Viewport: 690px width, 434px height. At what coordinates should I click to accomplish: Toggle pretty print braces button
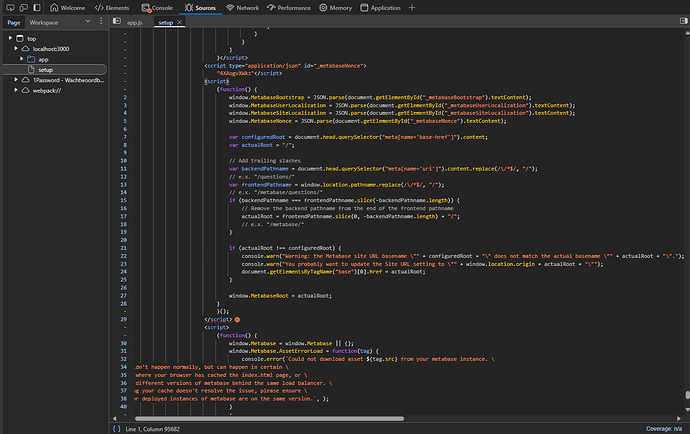tap(116, 429)
